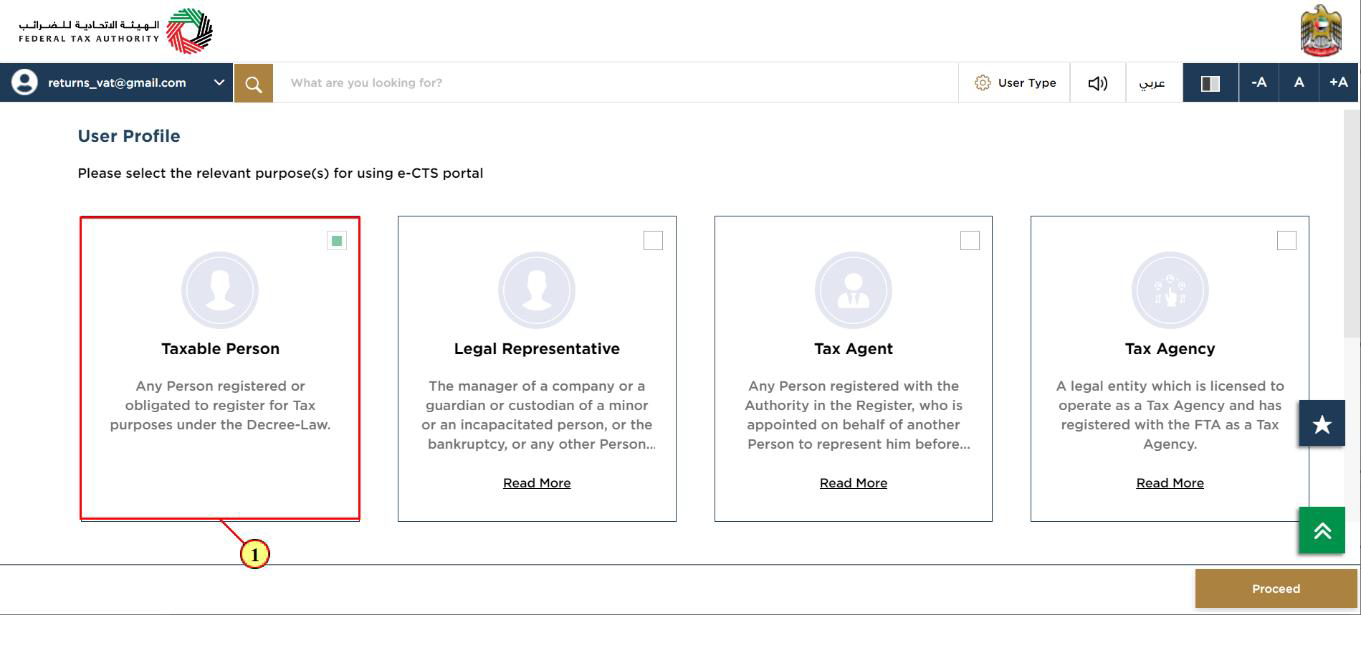Click the Legal Representative avatar icon
This screenshot has width=1361, height=648.
click(537, 290)
